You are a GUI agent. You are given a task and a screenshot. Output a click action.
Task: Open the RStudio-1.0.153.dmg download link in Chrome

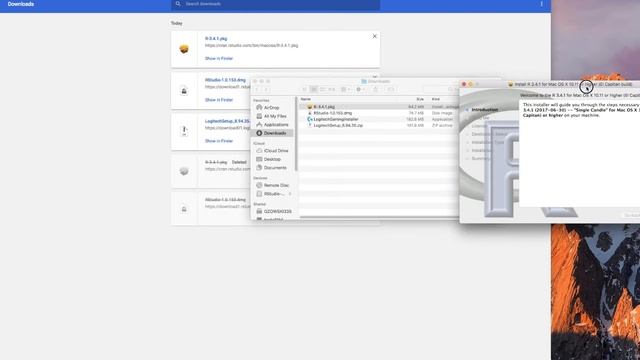tap(225, 80)
